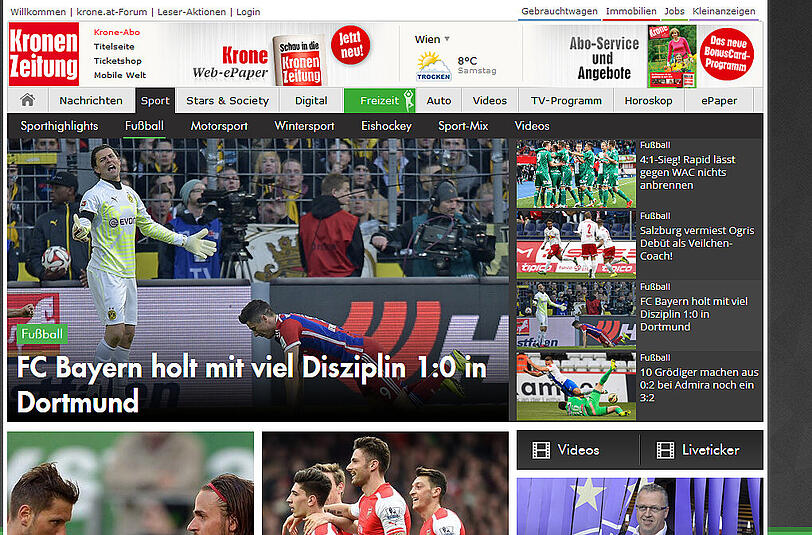Screen dimensions: 812x535
Task: Open thumbnail of Rapid players celebrating
Action: click(x=576, y=173)
